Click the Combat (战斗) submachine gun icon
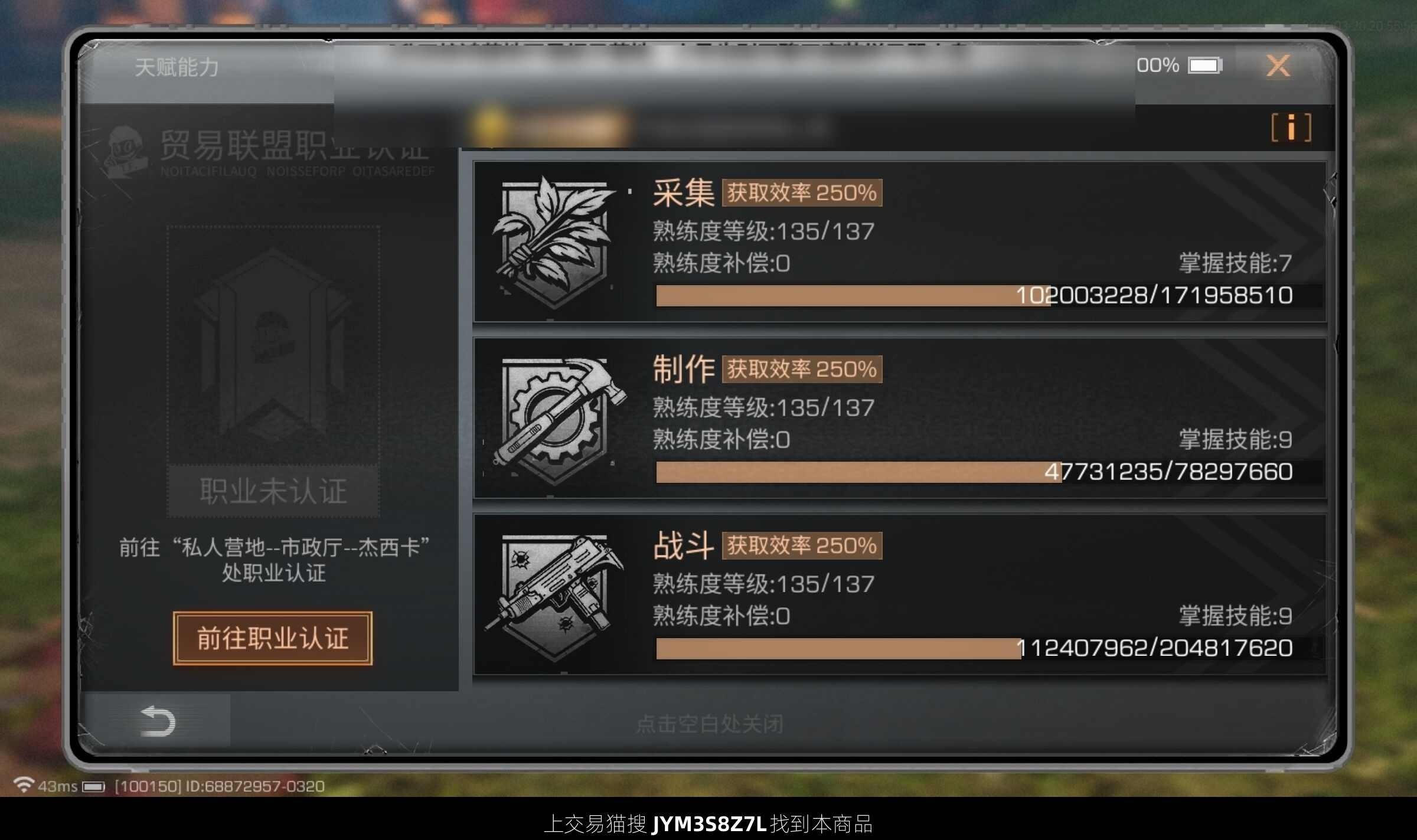This screenshot has height=840, width=1417. 554,596
